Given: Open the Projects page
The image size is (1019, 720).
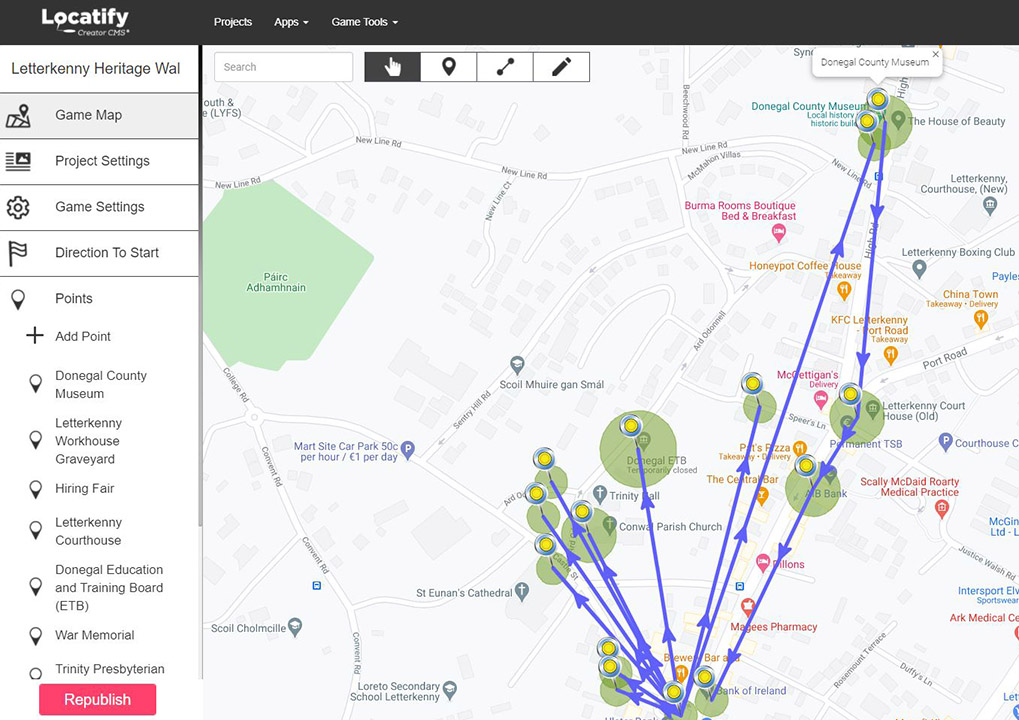Looking at the screenshot, I should tap(233, 22).
